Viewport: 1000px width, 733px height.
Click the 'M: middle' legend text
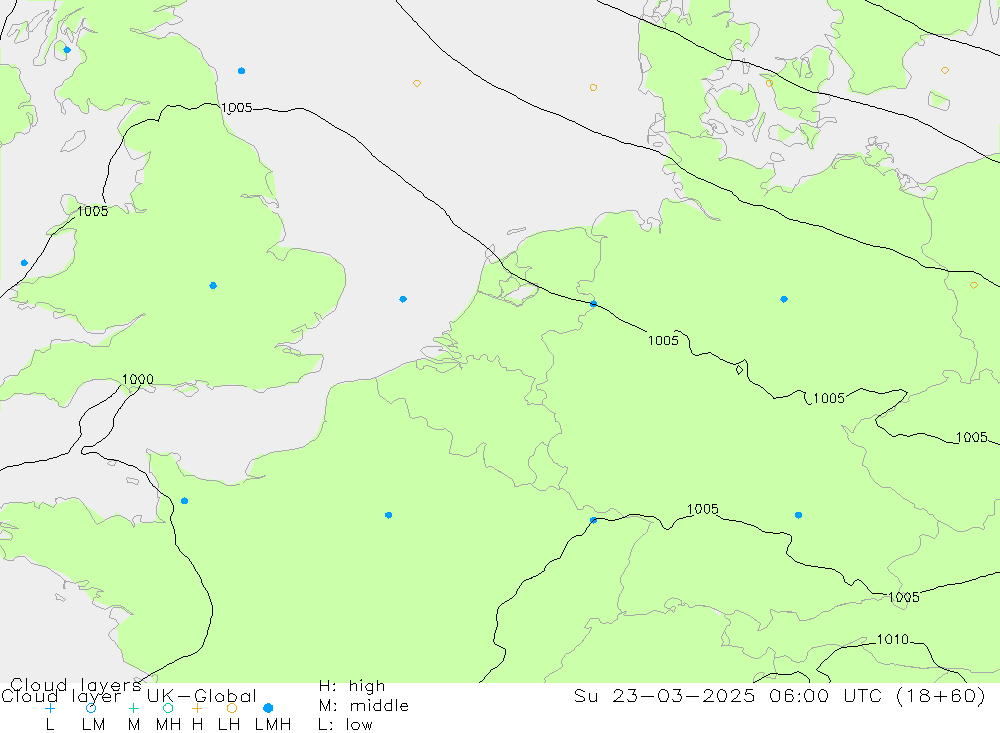[x=364, y=705]
